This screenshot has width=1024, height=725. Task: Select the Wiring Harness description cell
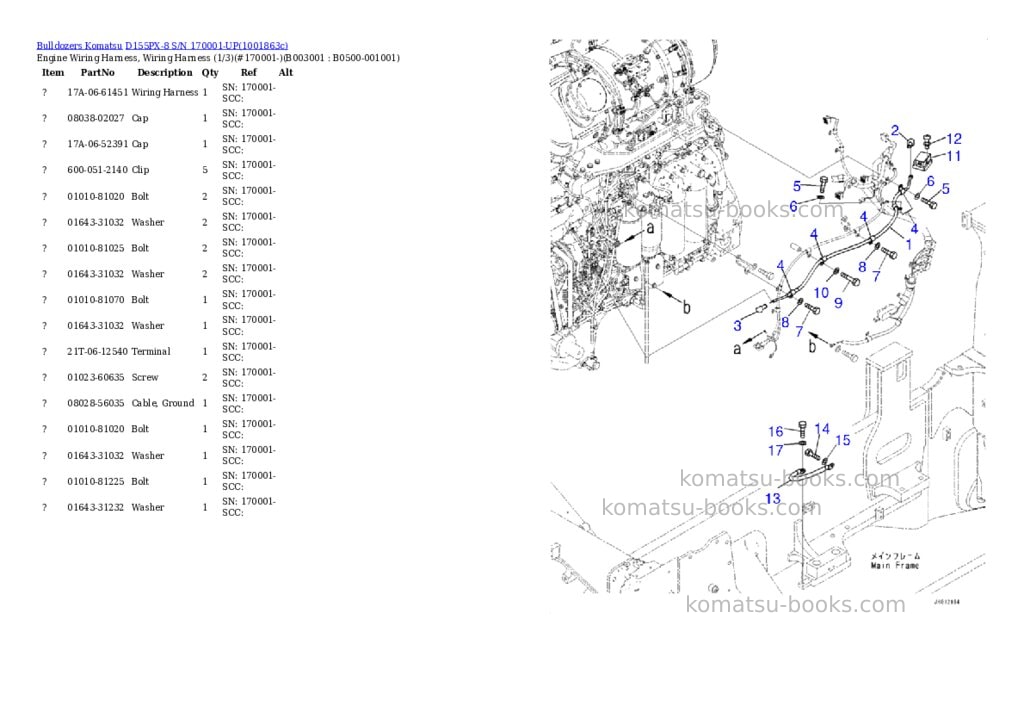(x=165, y=93)
